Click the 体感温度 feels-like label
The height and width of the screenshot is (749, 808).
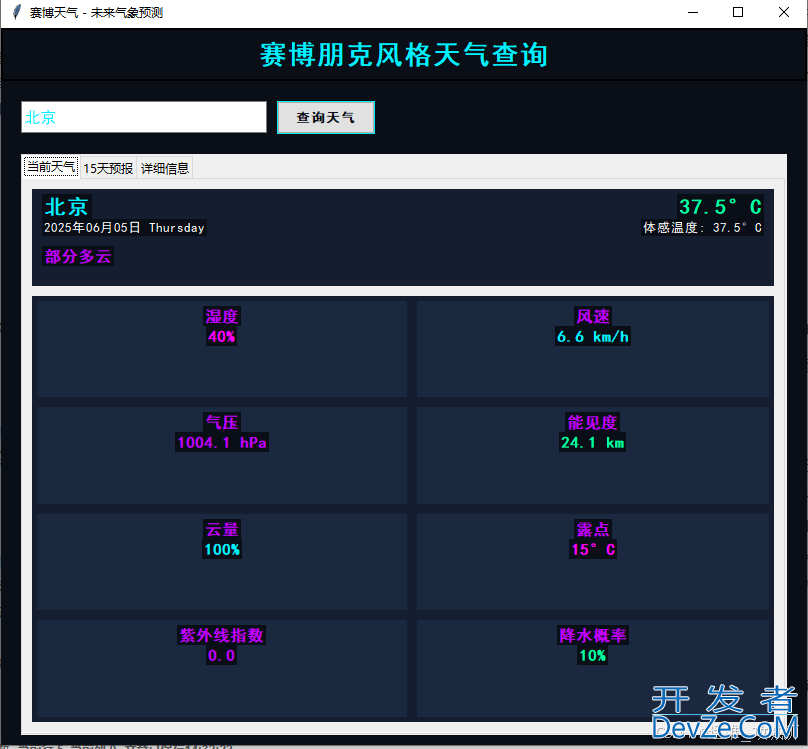point(702,228)
